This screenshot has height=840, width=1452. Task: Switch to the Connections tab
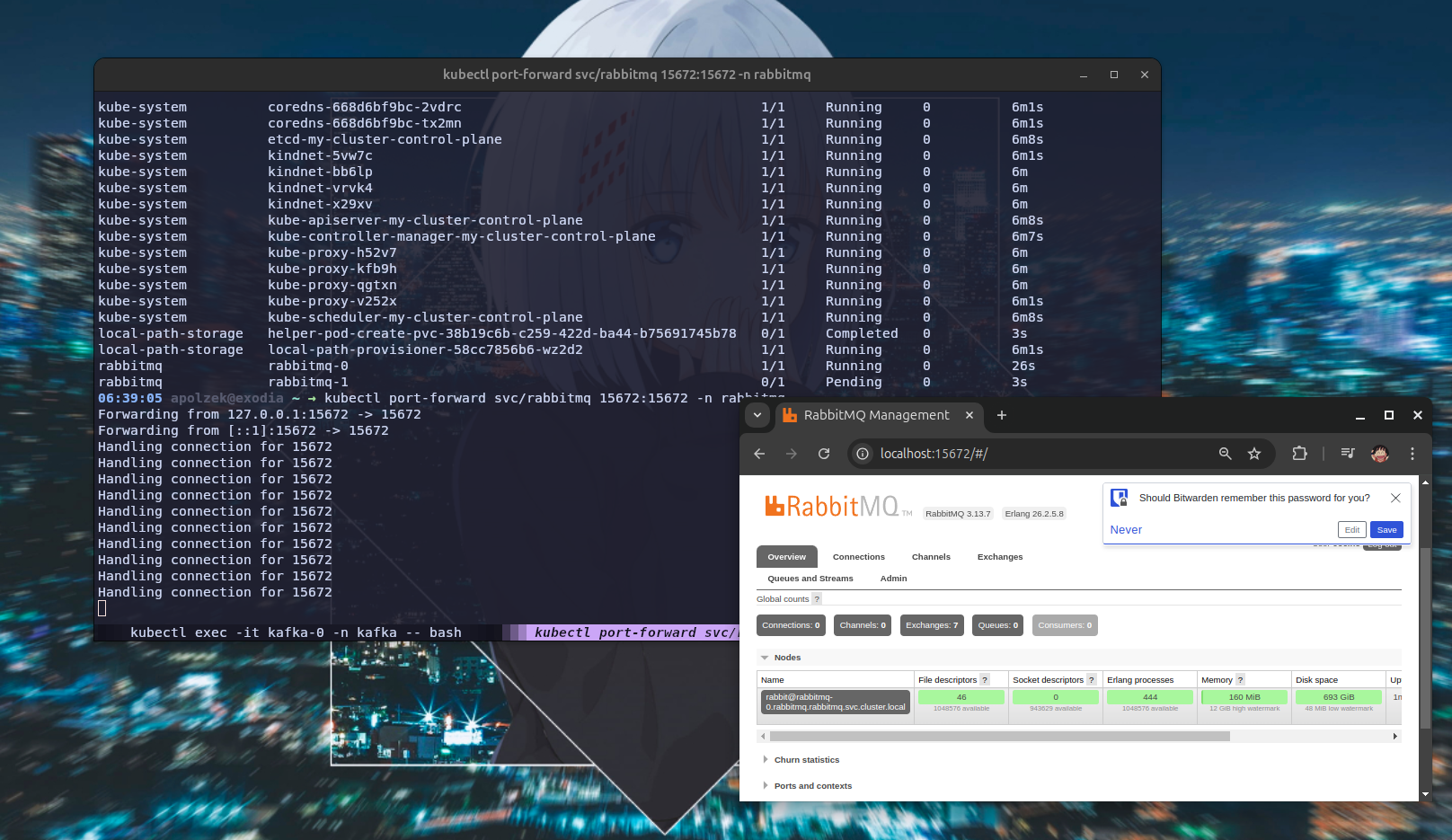(859, 557)
